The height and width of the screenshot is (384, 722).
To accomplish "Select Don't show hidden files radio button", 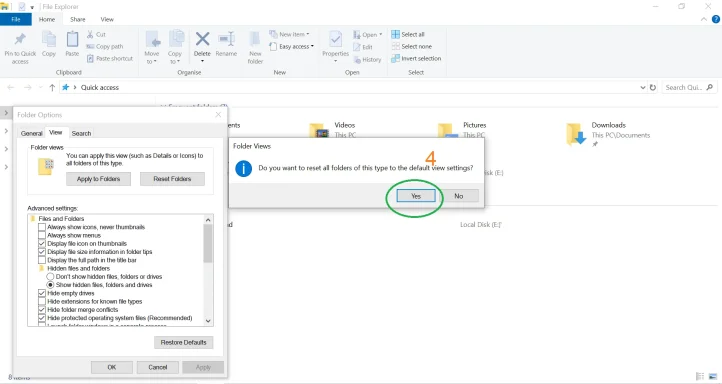I will pyautogui.click(x=50, y=277).
